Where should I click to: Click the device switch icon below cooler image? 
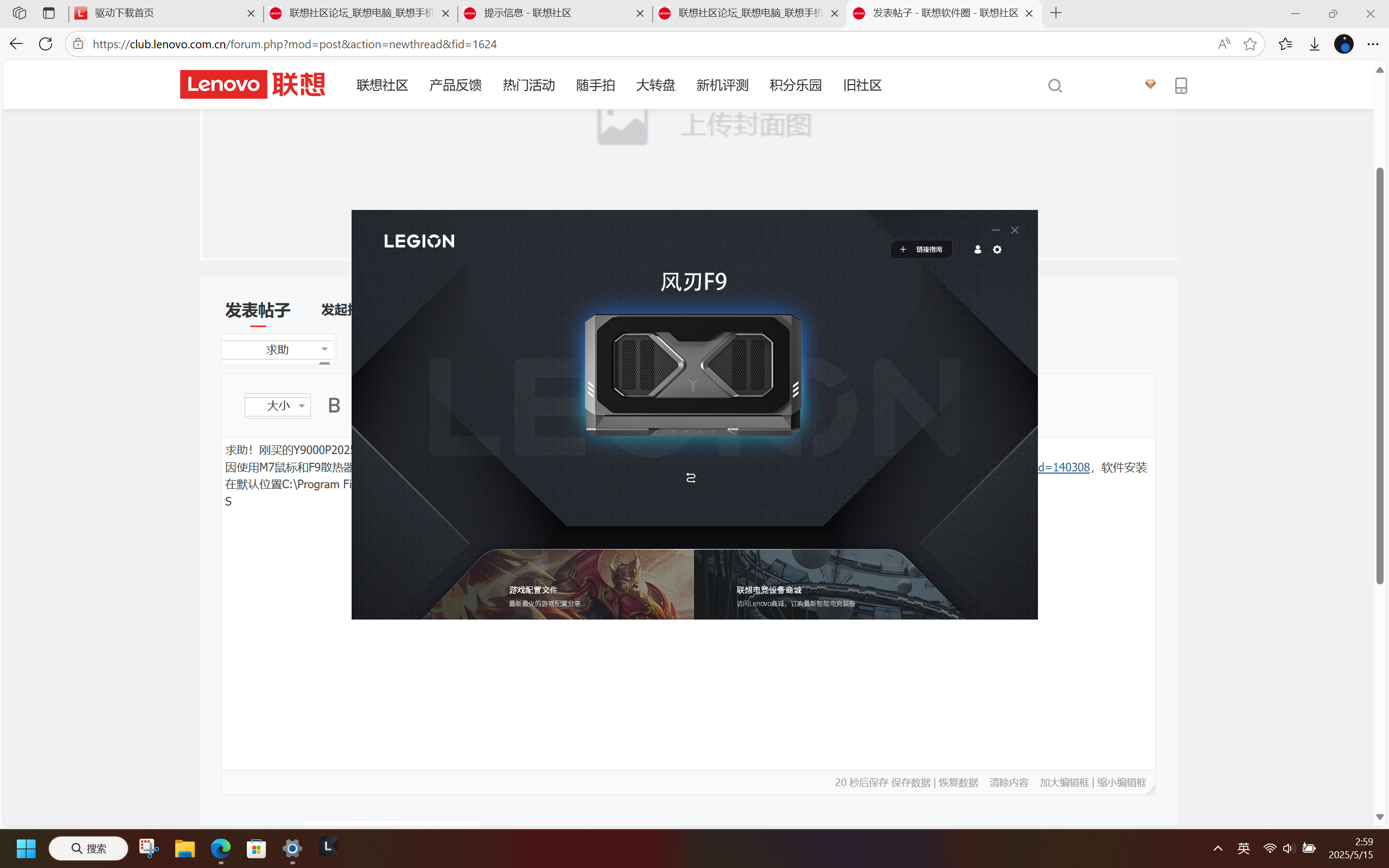pyautogui.click(x=691, y=477)
